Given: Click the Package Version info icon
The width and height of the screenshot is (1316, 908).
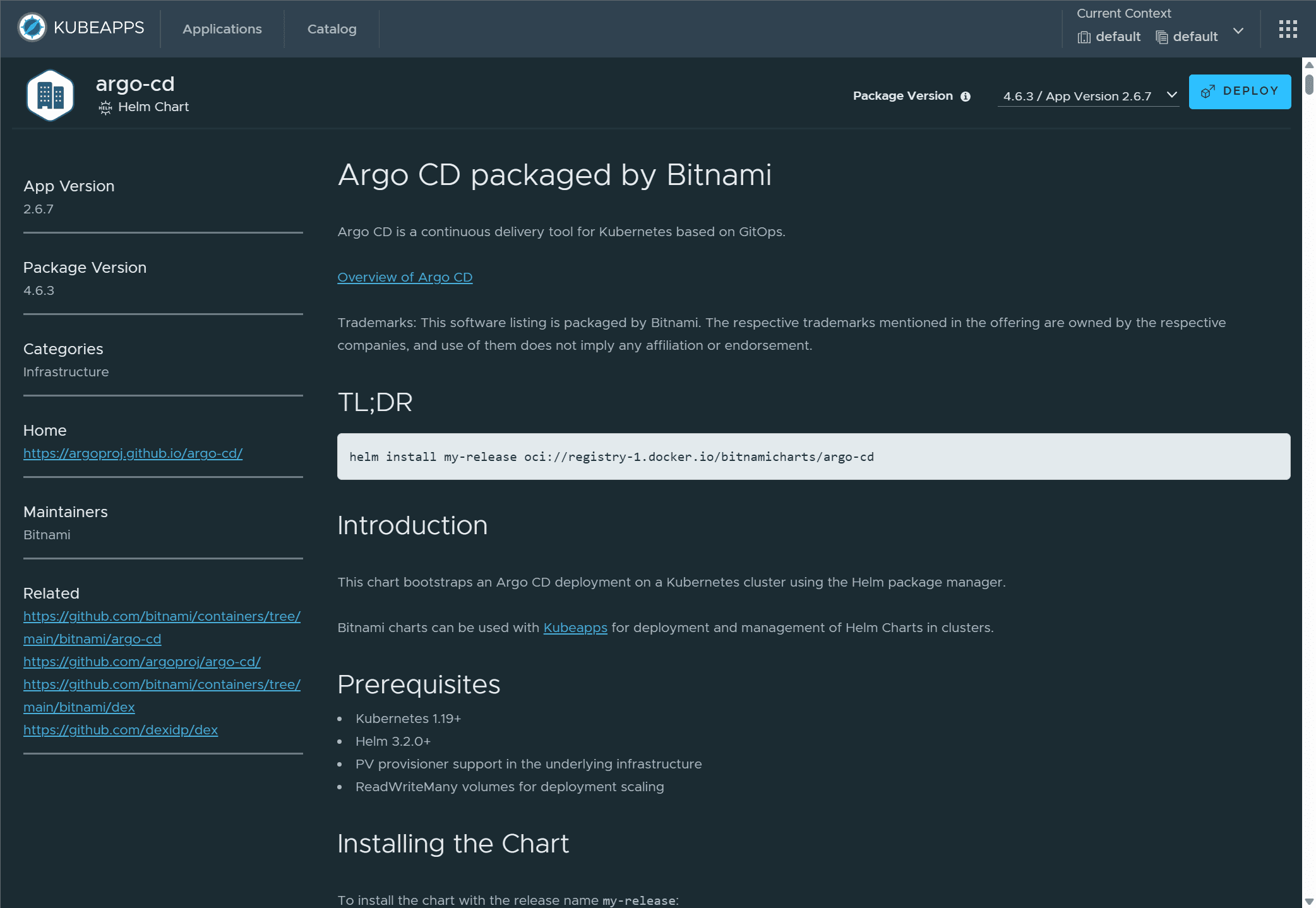Looking at the screenshot, I should coord(966,97).
